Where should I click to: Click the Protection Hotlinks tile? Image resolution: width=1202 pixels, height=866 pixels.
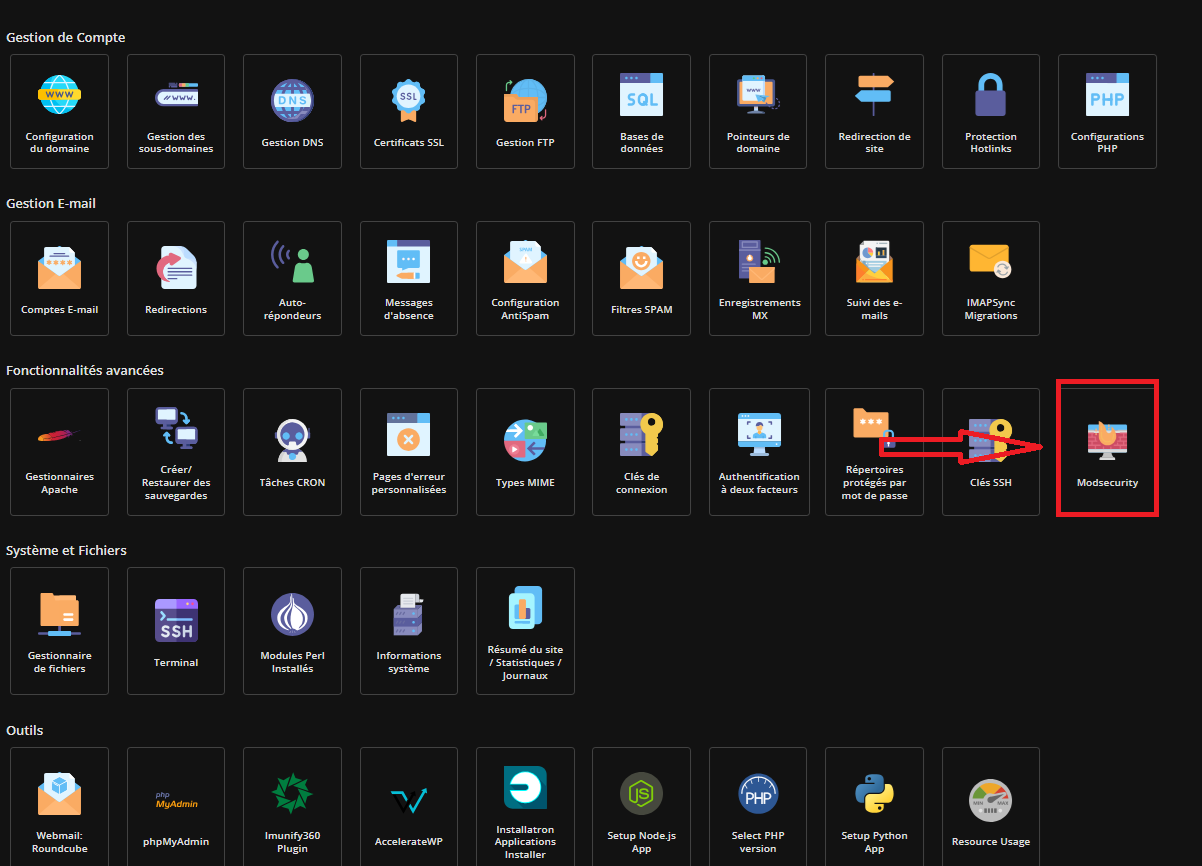pyautogui.click(x=991, y=111)
